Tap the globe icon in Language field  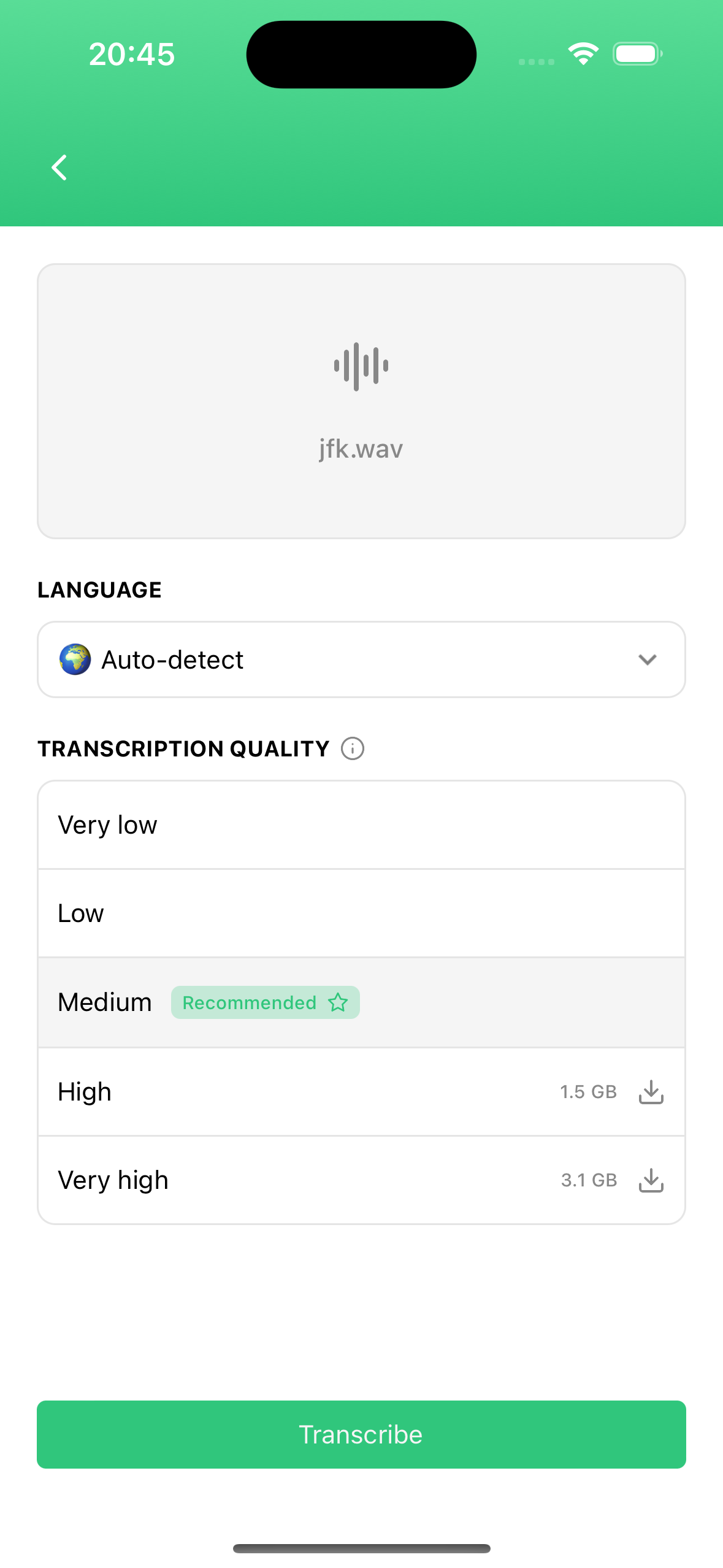click(75, 659)
